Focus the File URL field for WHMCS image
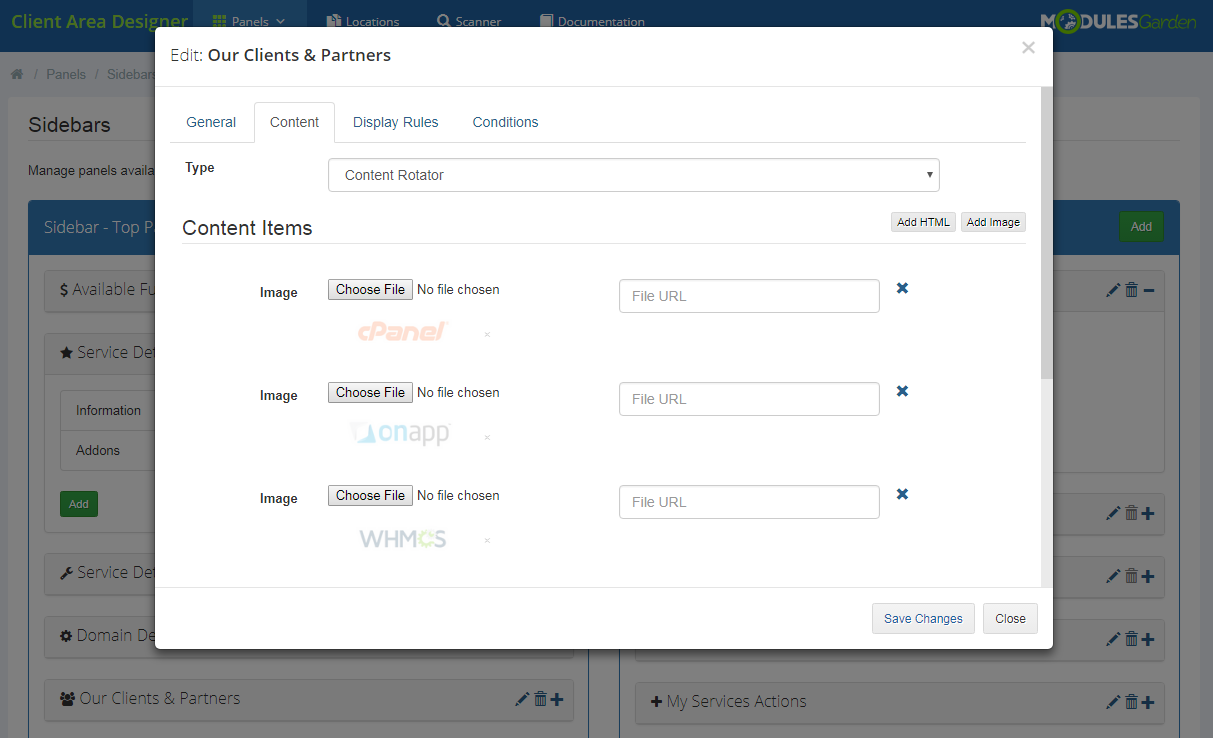1213x738 pixels. [749, 502]
